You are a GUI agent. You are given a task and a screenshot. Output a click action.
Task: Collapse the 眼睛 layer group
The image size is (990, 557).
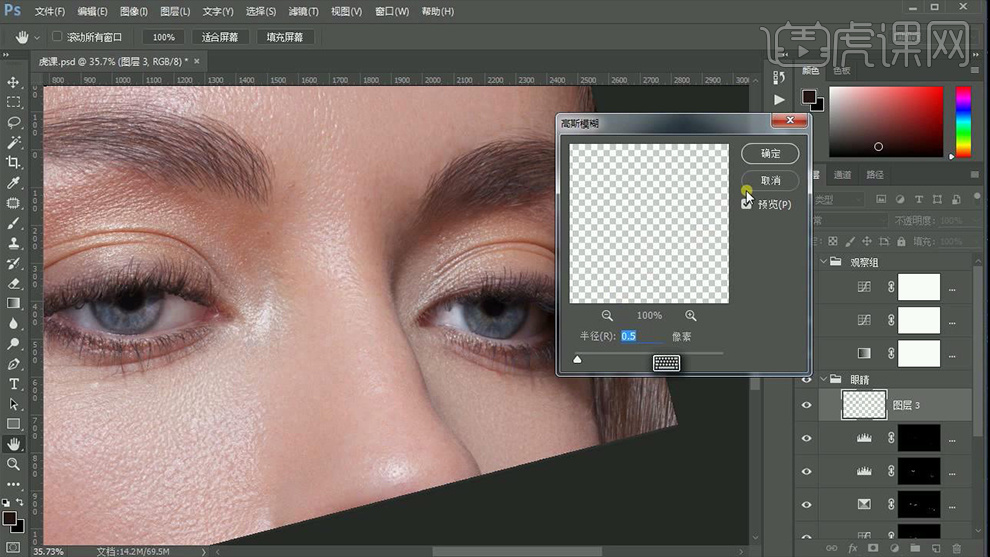click(824, 380)
